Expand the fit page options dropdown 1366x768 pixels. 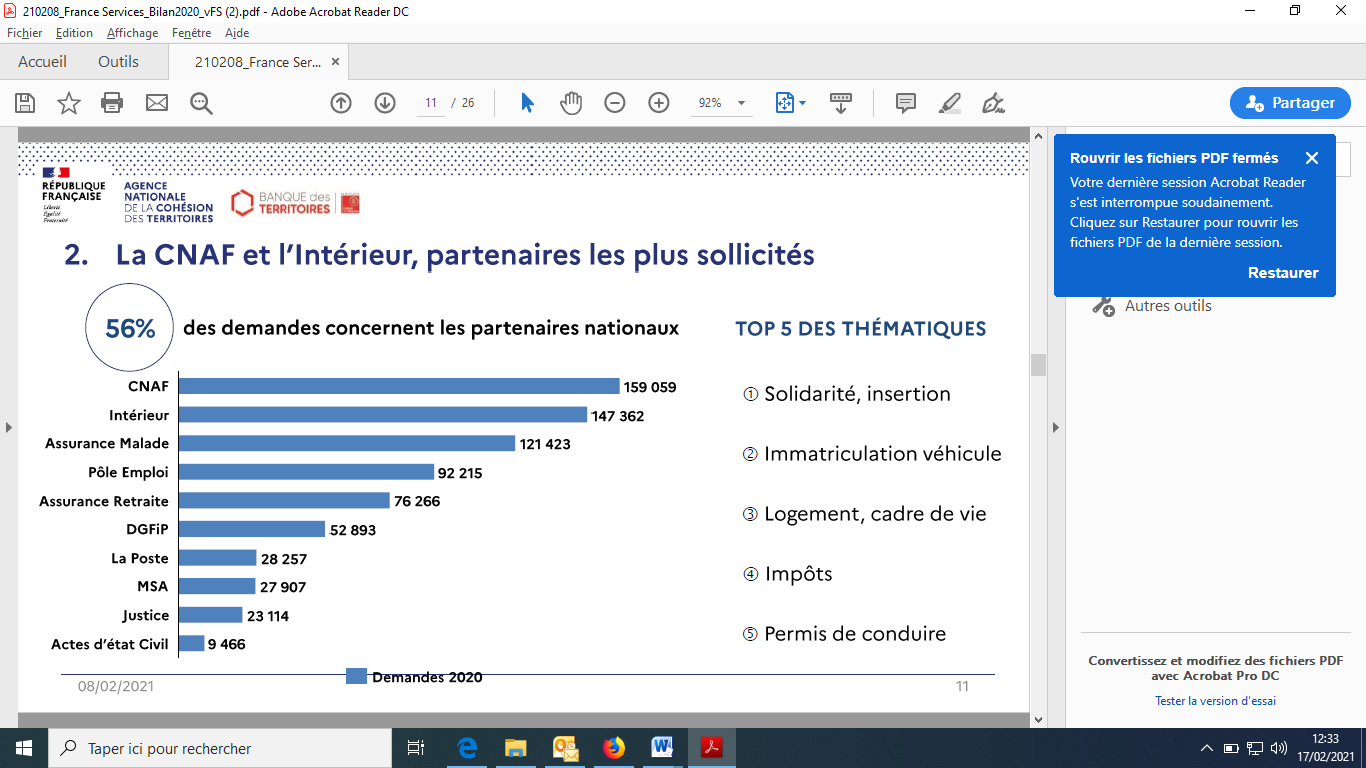click(x=802, y=103)
